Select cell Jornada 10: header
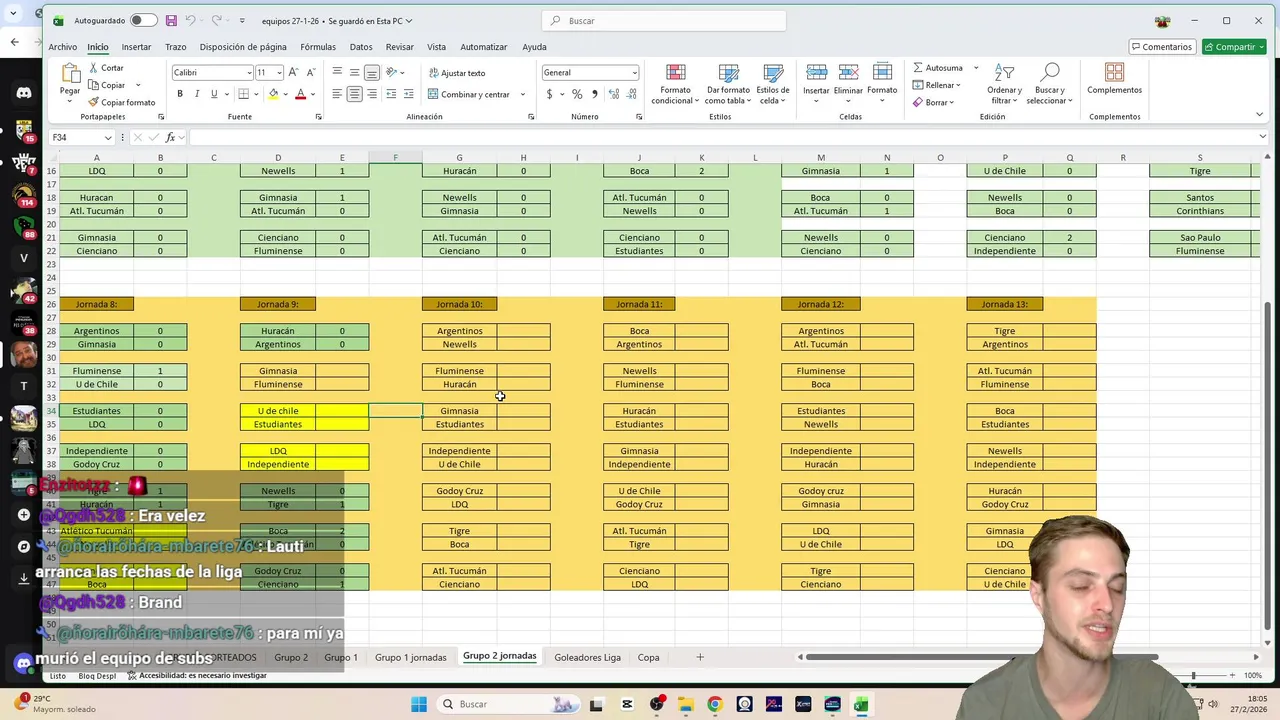The height and width of the screenshot is (720, 1280). tap(459, 304)
